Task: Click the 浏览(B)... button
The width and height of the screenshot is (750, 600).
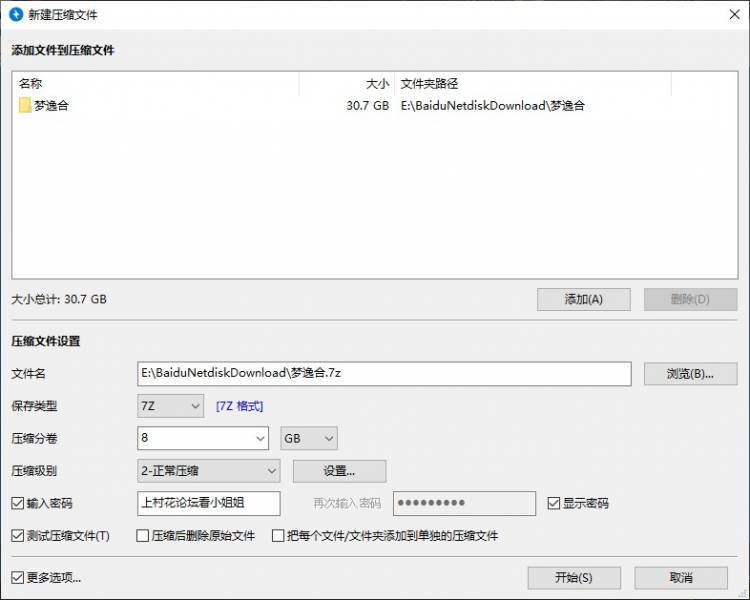Action: pyautogui.click(x=690, y=374)
